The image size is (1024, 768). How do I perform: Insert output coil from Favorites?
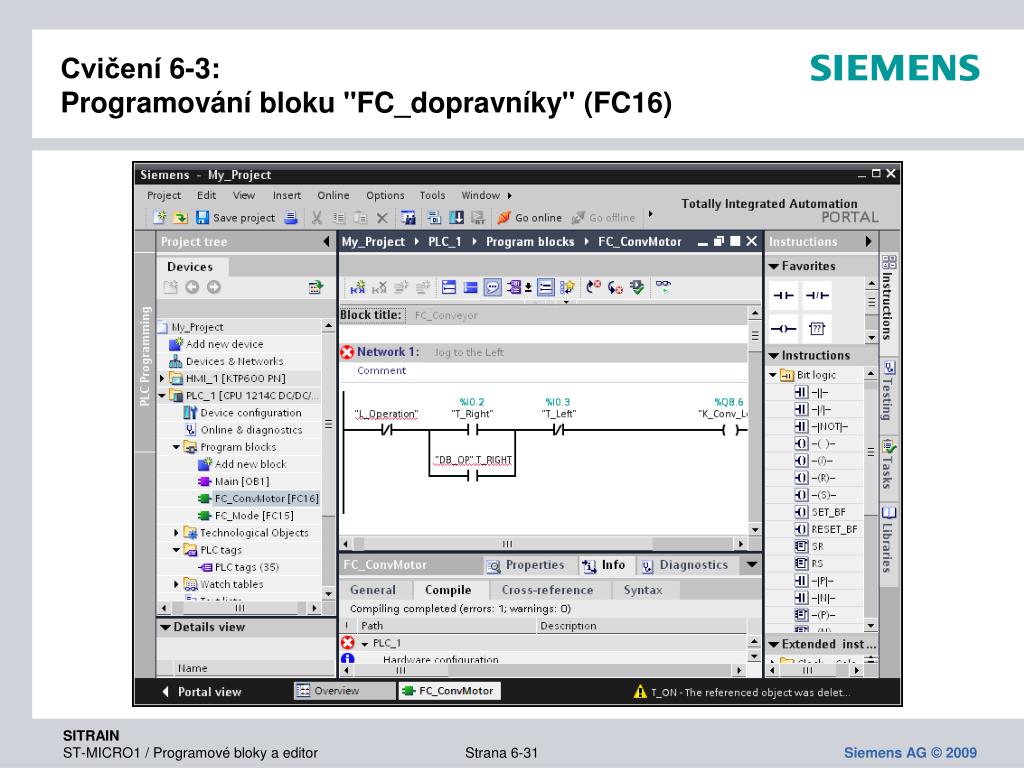pos(784,328)
